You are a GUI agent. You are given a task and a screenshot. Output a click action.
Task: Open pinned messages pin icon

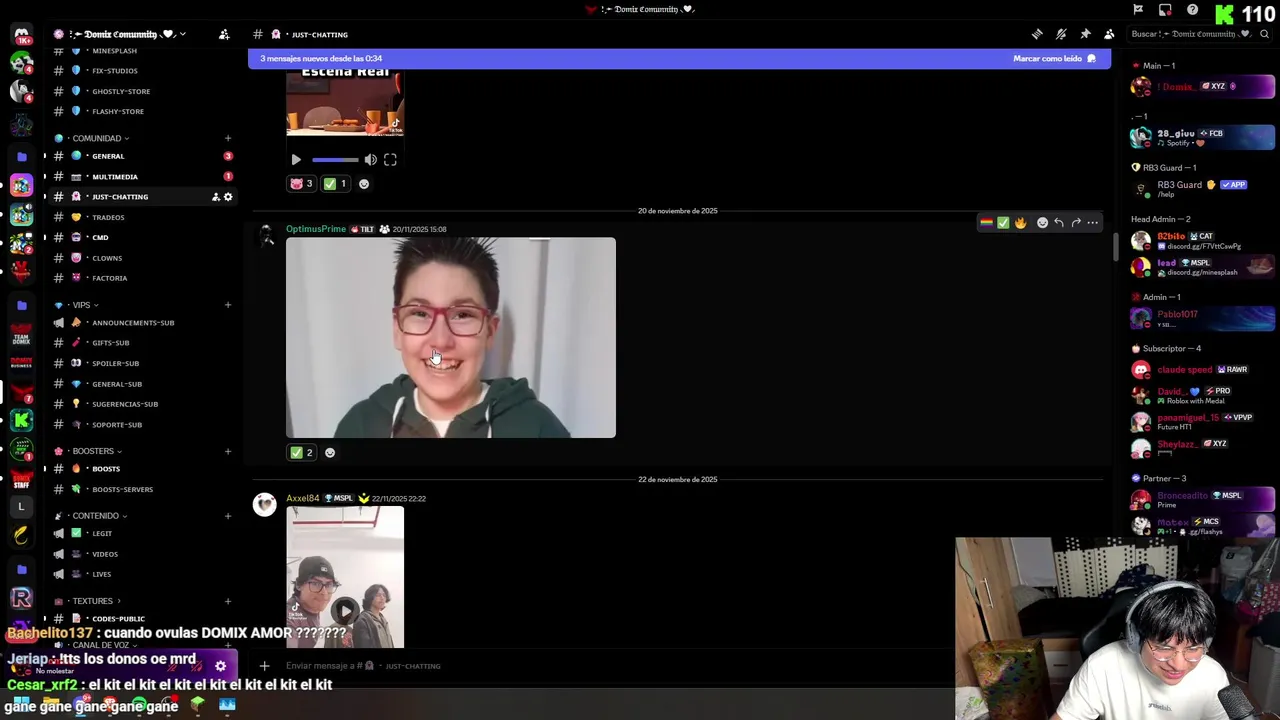(x=1085, y=34)
